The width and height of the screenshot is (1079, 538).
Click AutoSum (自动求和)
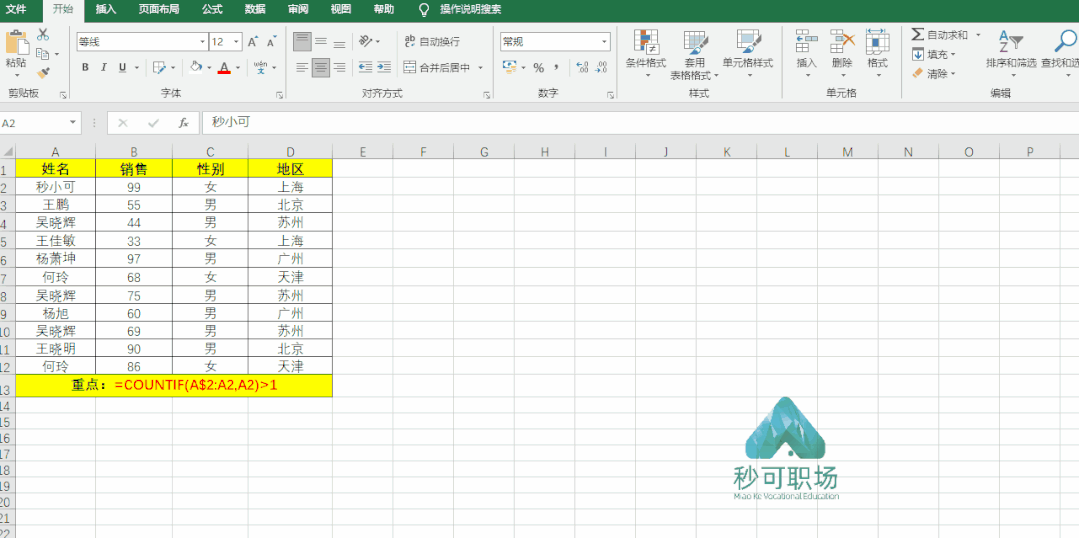(939, 34)
